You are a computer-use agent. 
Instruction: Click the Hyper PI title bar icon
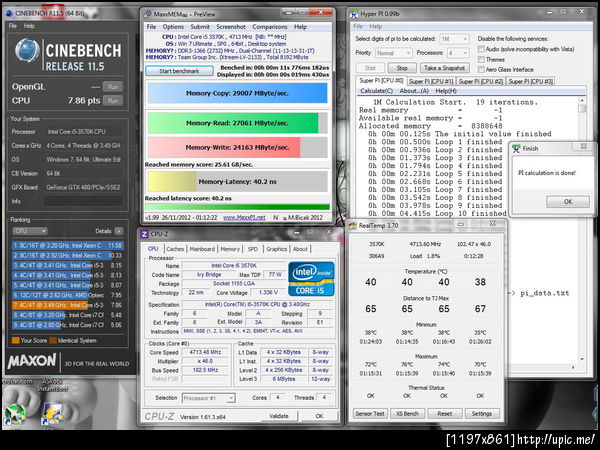pyautogui.click(x=354, y=14)
